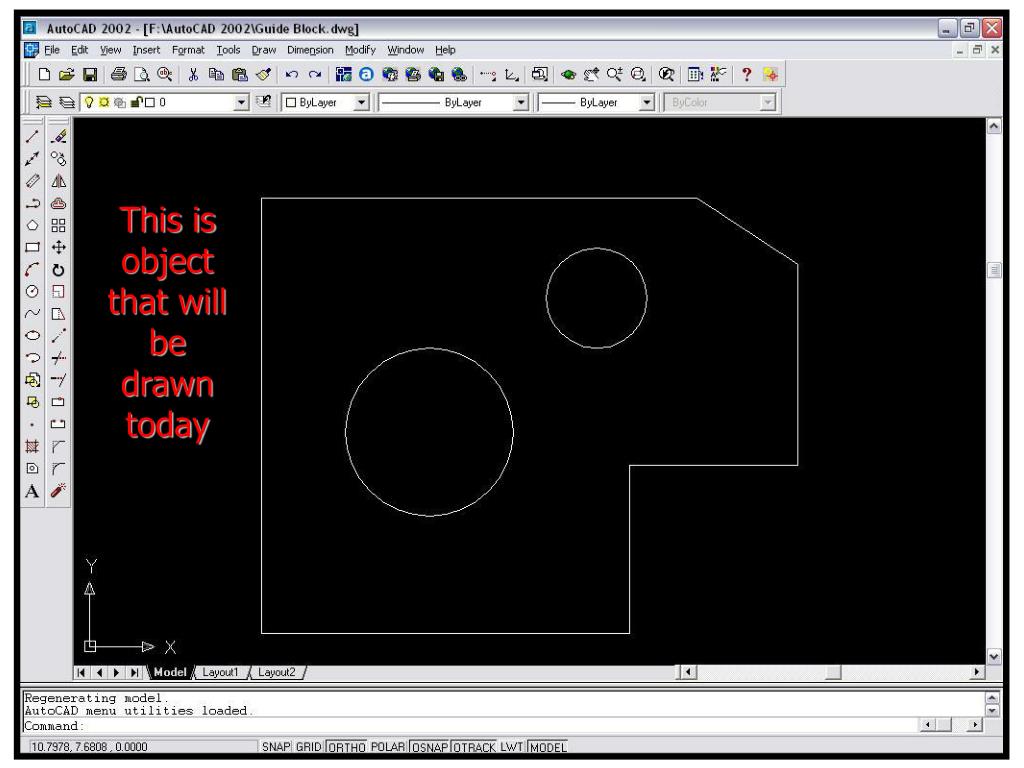This screenshot has height=768, width=1024.
Task: Click the Redo icon
Action: (315, 74)
